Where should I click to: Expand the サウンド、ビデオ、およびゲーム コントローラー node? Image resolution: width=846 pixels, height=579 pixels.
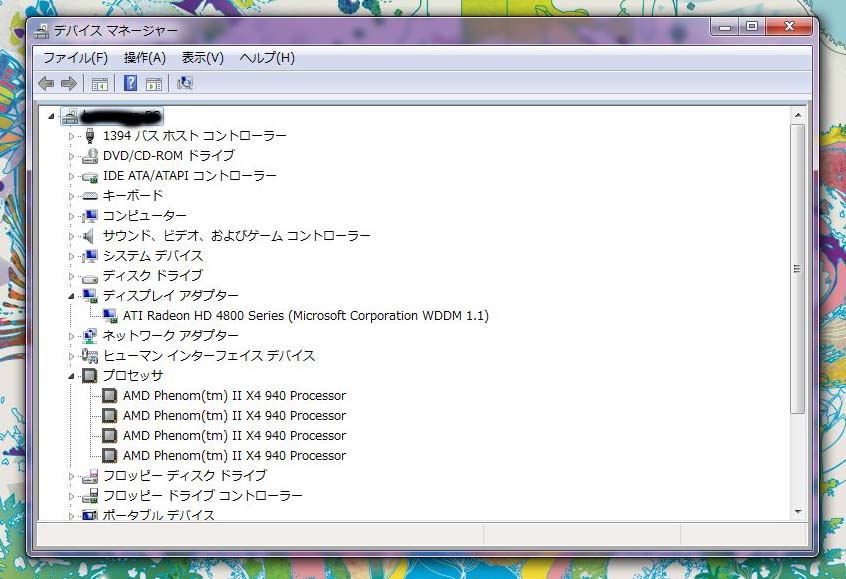(71, 236)
